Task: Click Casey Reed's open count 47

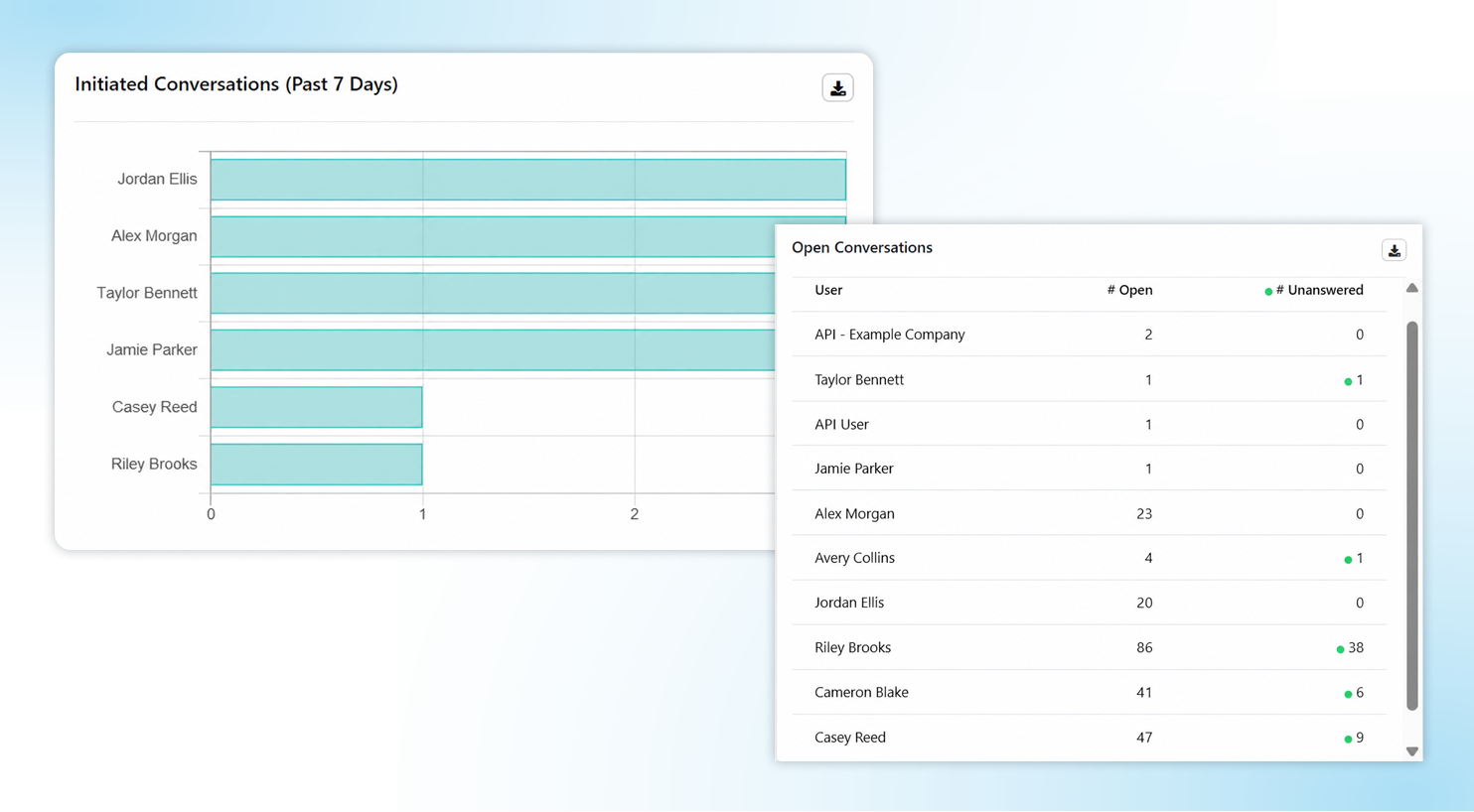Action: 1144,738
